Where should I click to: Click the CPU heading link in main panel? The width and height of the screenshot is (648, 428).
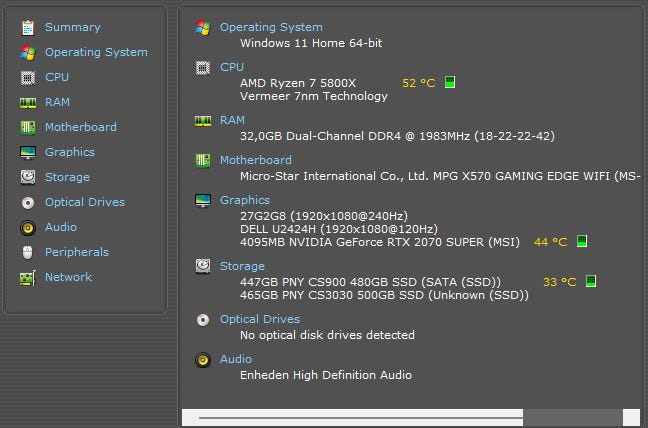[232, 67]
